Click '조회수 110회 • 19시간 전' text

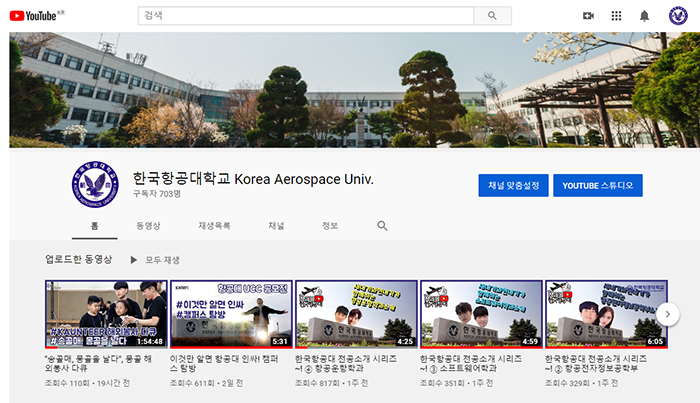[x=88, y=383]
